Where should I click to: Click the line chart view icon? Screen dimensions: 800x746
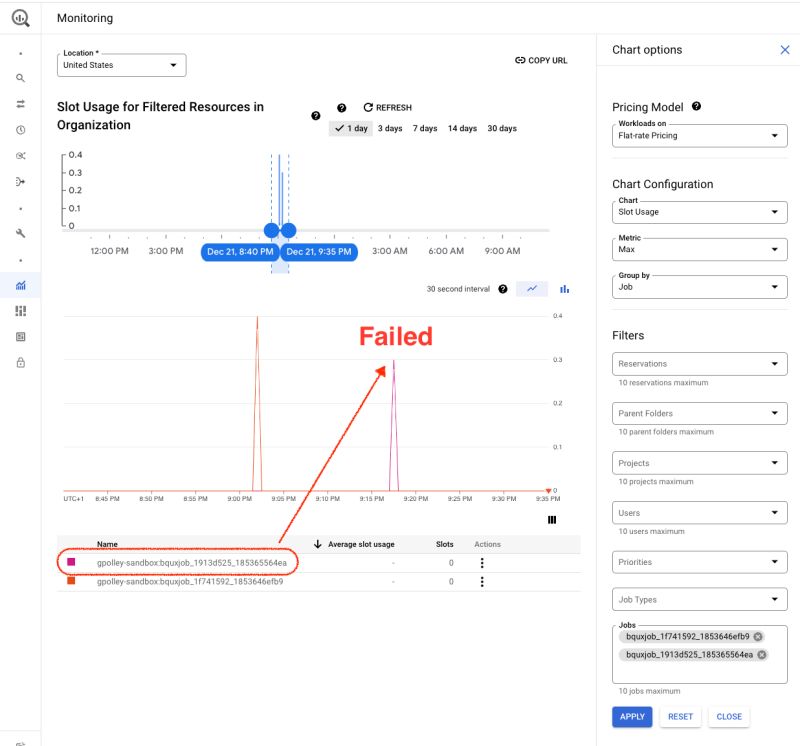pos(532,289)
